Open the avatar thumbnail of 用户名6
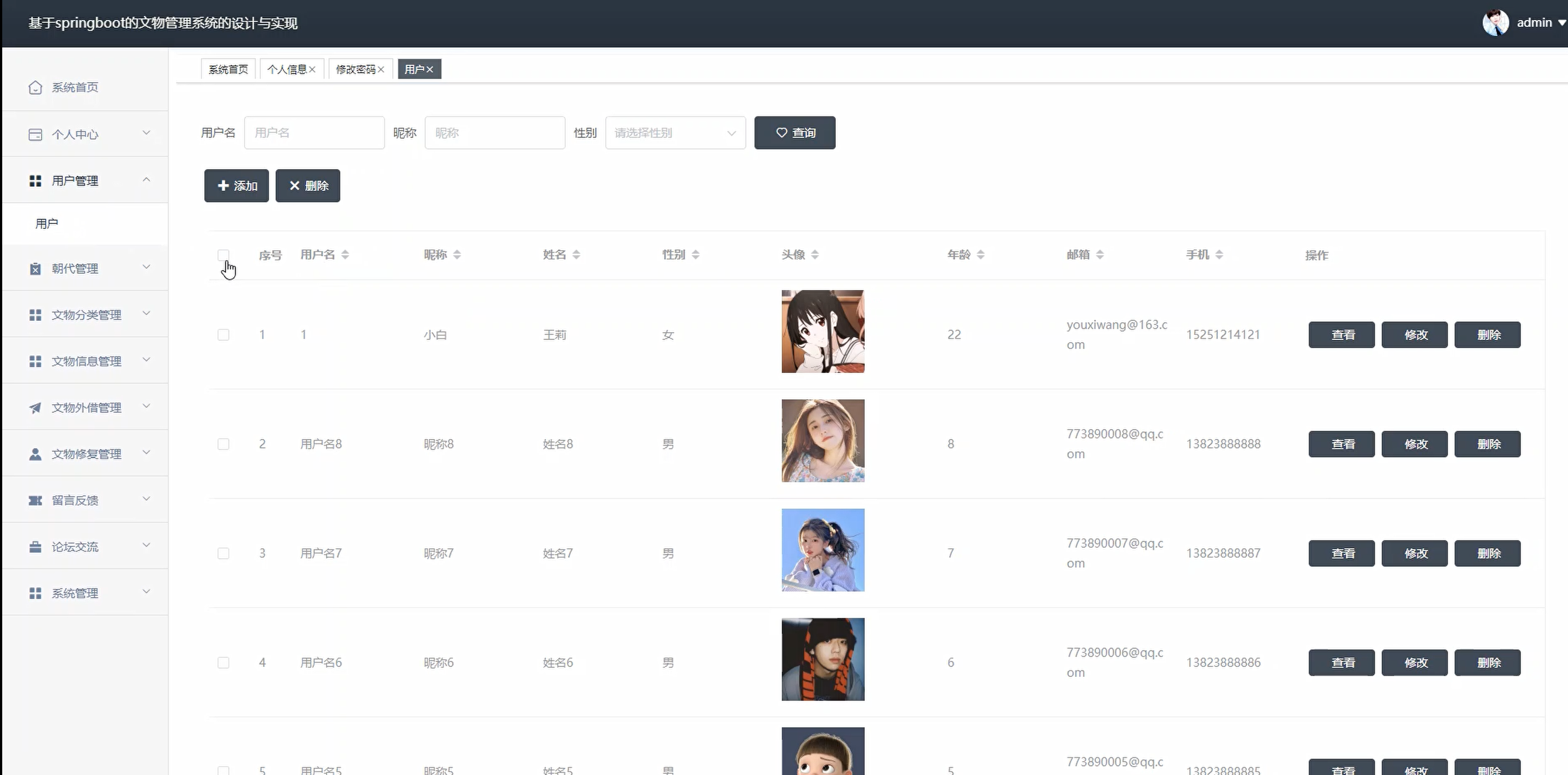Screen dimensions: 1568x775 (x=823, y=660)
